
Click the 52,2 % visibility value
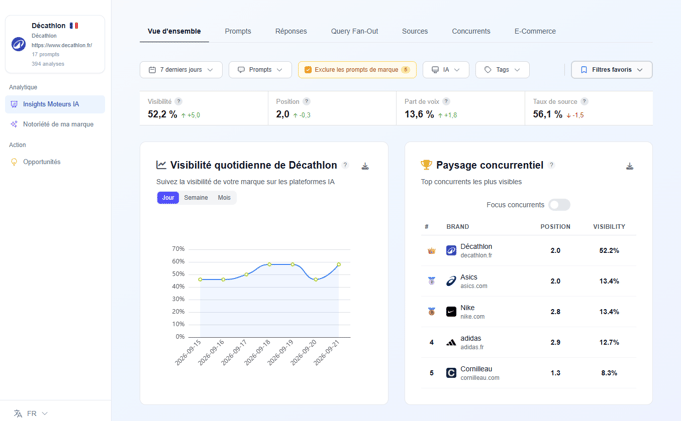coord(162,114)
